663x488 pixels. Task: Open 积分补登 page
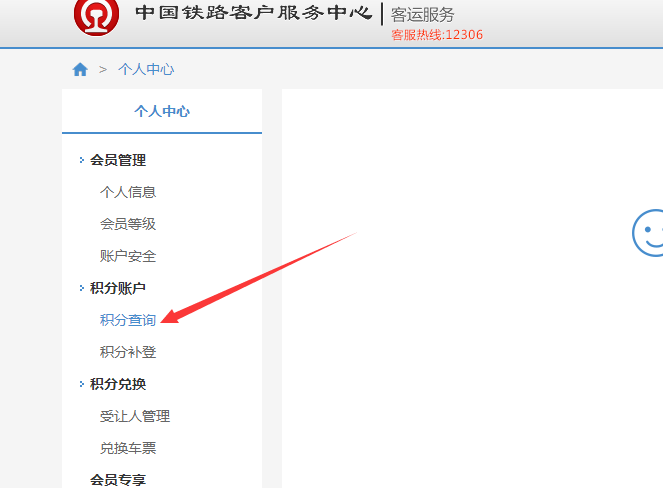128,352
